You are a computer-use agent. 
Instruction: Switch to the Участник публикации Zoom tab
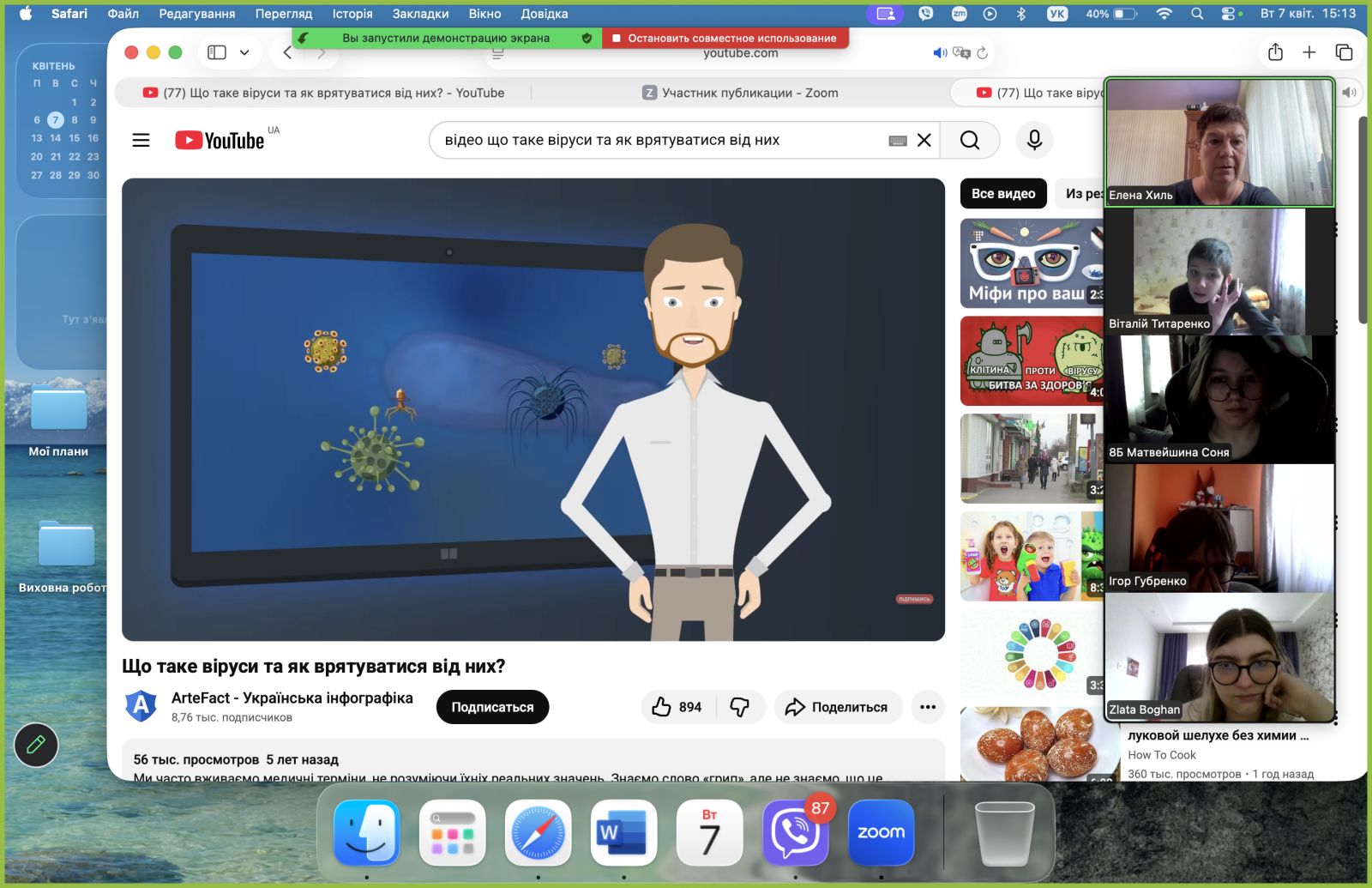(x=741, y=93)
